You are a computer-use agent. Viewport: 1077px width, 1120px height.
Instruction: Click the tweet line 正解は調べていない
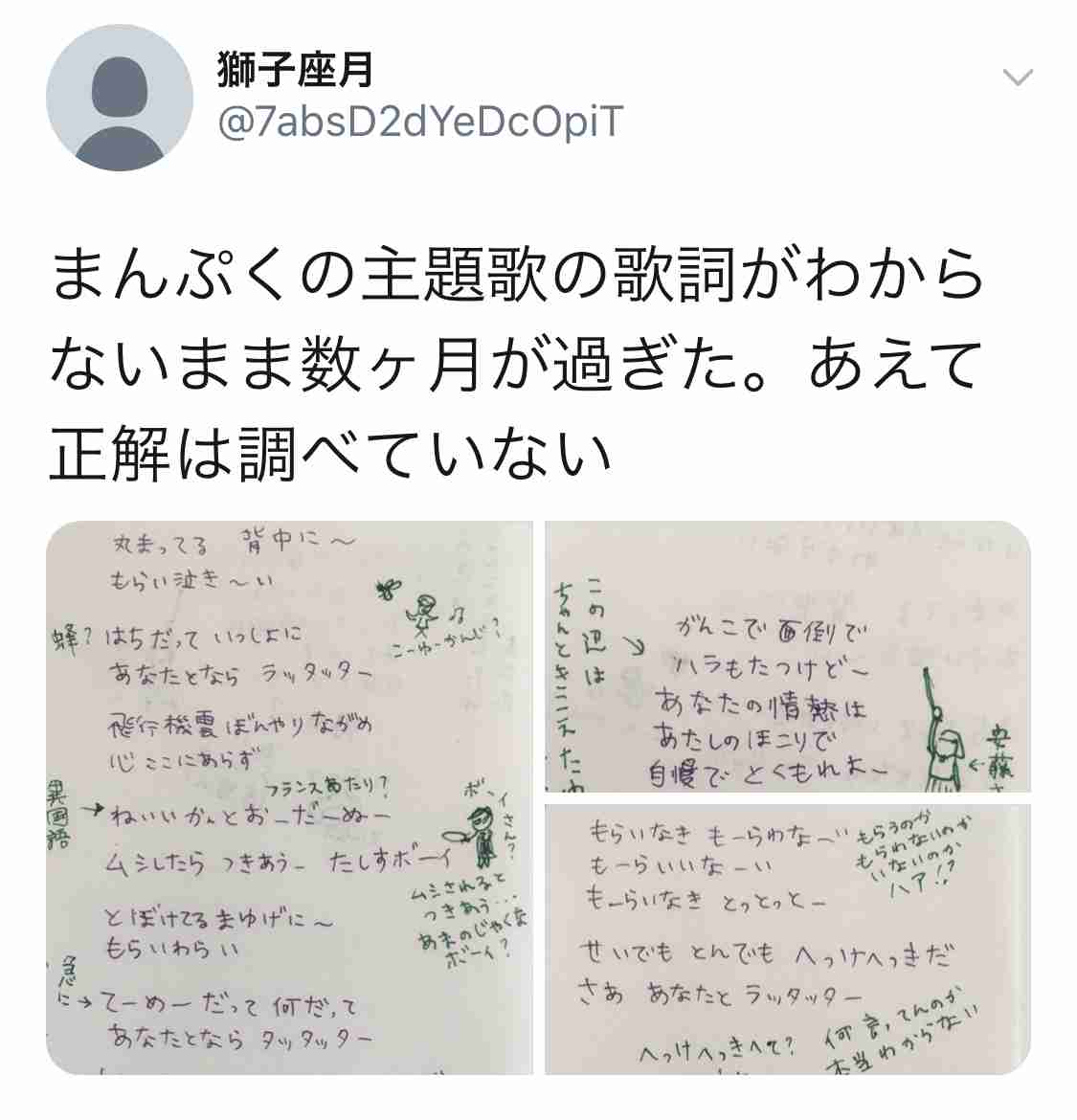330,455
